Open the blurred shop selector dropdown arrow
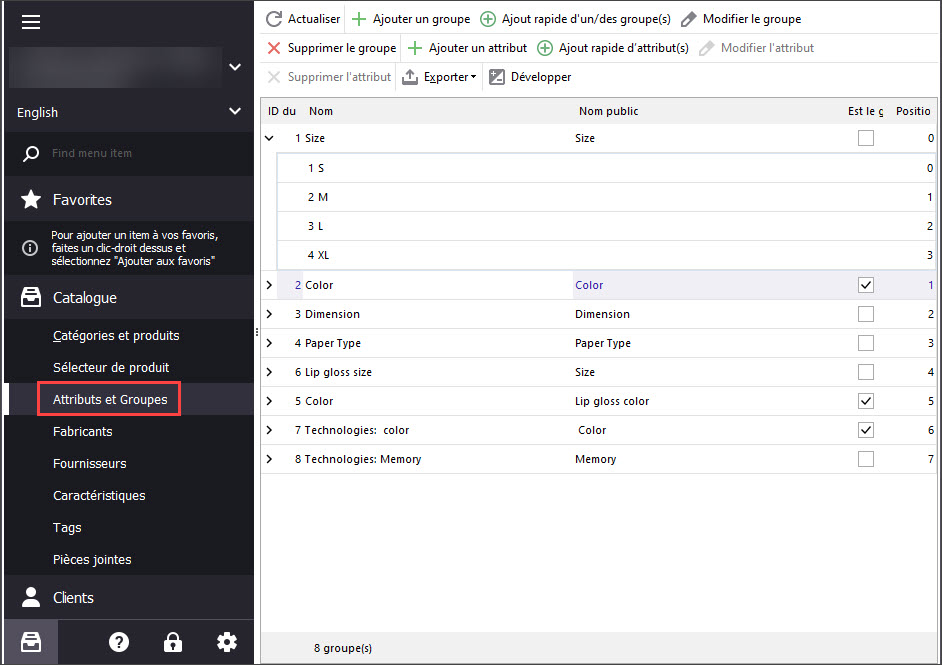Viewport: 942px width, 665px height. pyautogui.click(x=235, y=67)
